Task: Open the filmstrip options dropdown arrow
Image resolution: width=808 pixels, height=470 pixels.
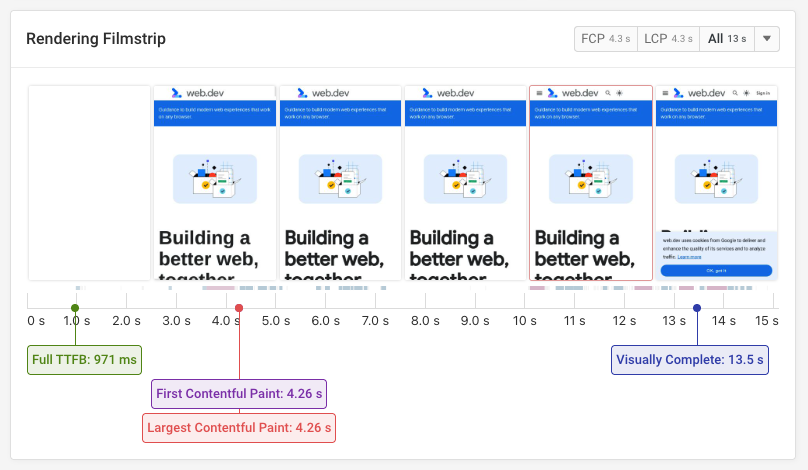Action: (766, 39)
